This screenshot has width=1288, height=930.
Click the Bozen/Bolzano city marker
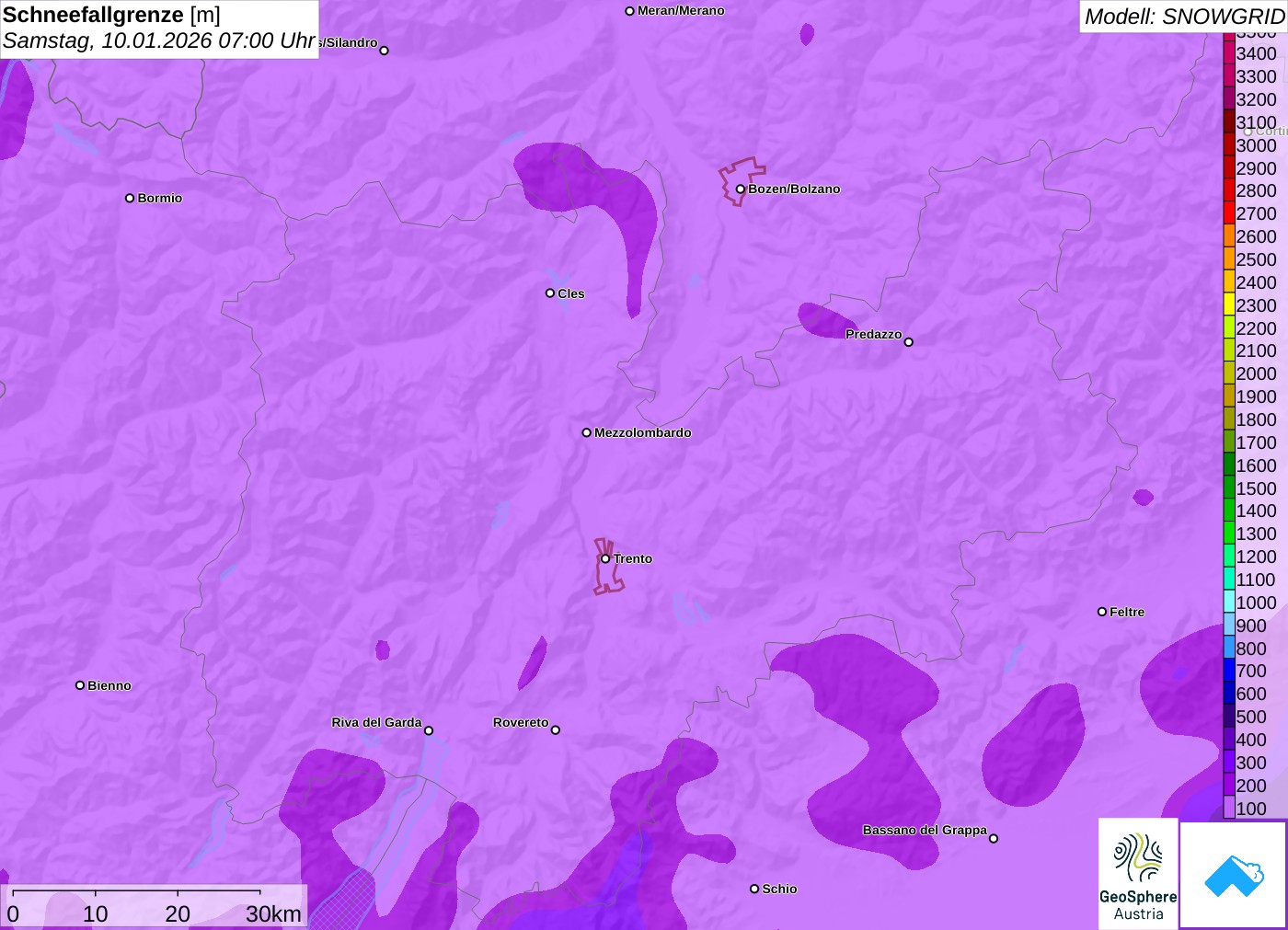click(740, 189)
